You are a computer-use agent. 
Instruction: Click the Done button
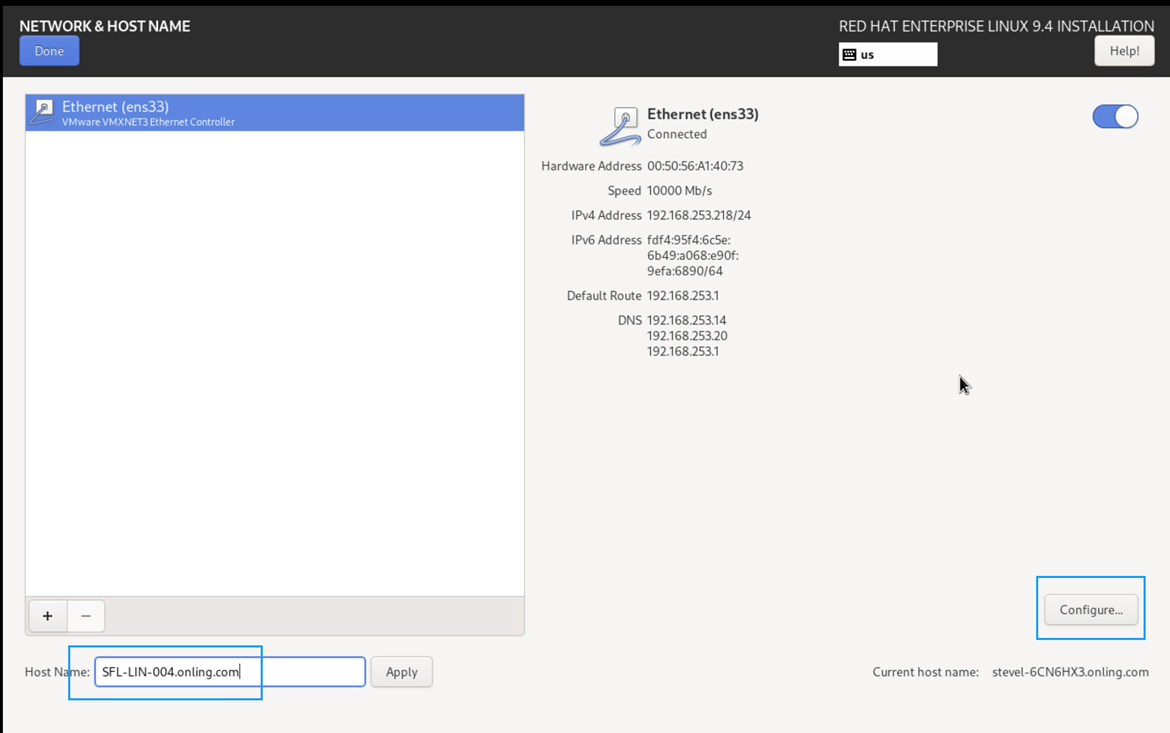click(49, 51)
